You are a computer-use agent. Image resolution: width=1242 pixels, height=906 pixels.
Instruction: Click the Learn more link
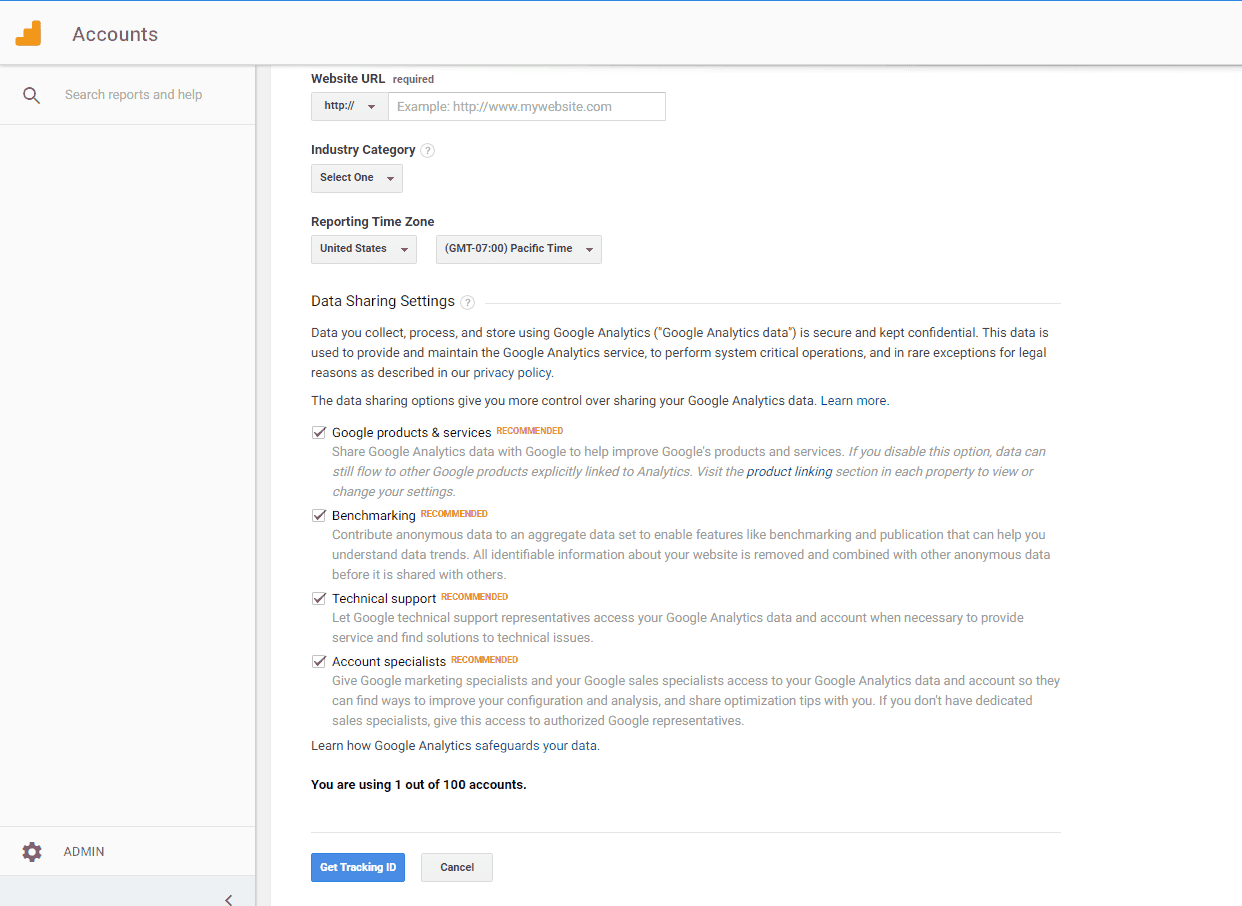[x=853, y=401]
